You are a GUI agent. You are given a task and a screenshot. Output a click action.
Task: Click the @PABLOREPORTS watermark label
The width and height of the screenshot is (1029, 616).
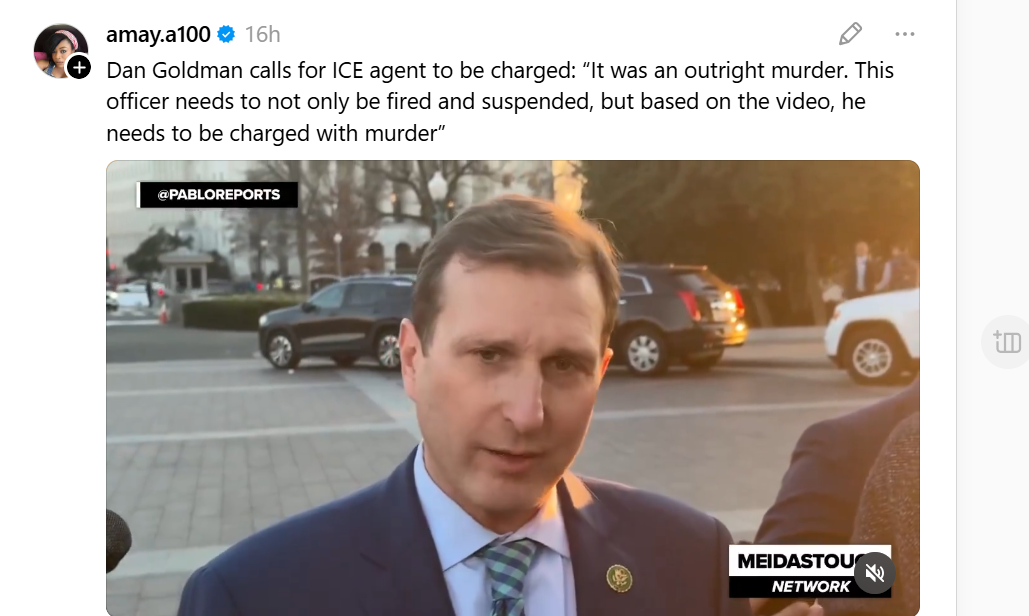tap(217, 195)
